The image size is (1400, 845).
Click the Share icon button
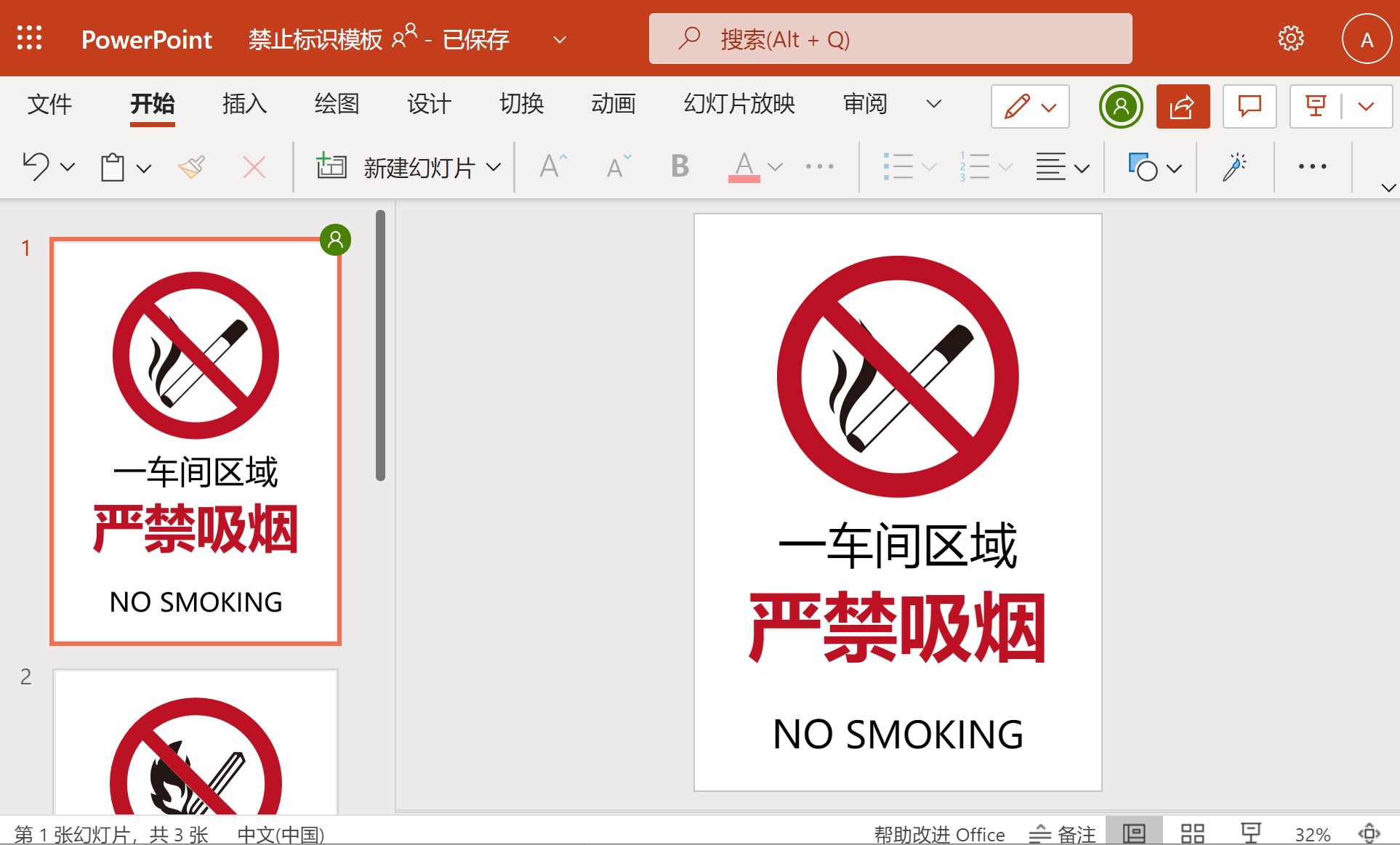(x=1182, y=107)
